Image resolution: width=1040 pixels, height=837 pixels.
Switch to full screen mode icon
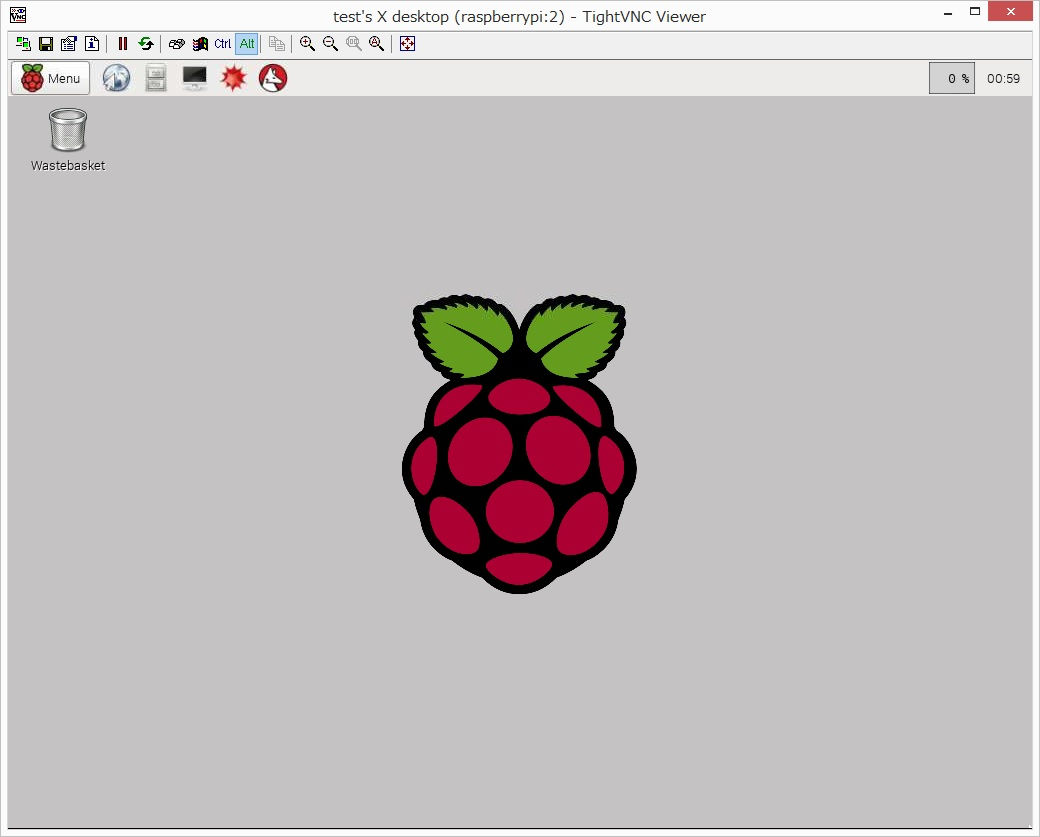pos(408,44)
